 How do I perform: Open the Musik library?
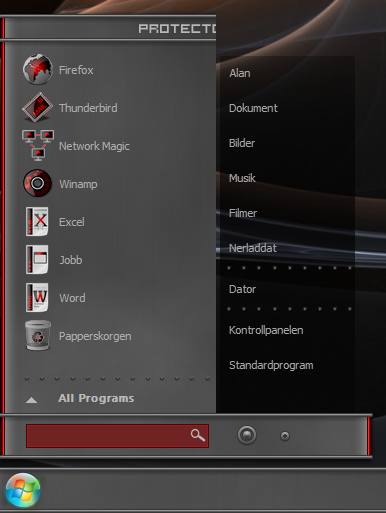click(242, 178)
